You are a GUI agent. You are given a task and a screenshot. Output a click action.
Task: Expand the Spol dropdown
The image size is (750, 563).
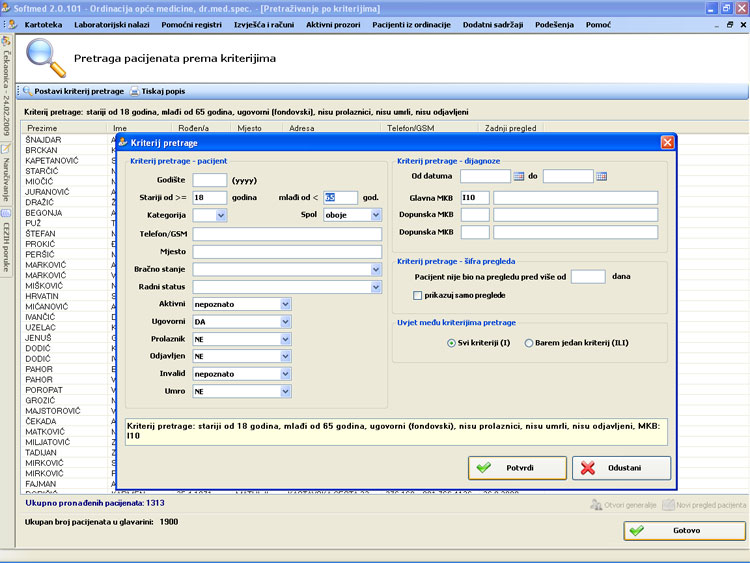click(376, 215)
